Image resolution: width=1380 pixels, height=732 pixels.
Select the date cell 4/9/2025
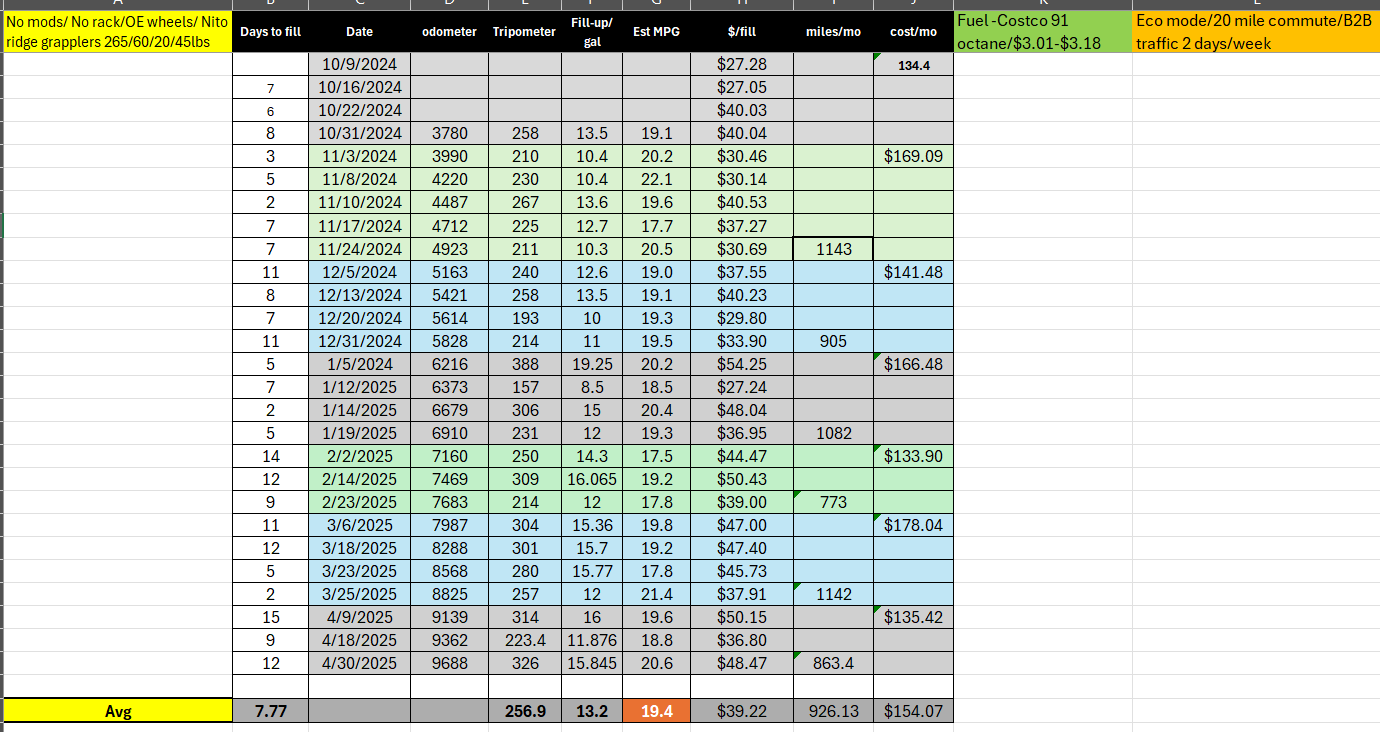click(359, 617)
